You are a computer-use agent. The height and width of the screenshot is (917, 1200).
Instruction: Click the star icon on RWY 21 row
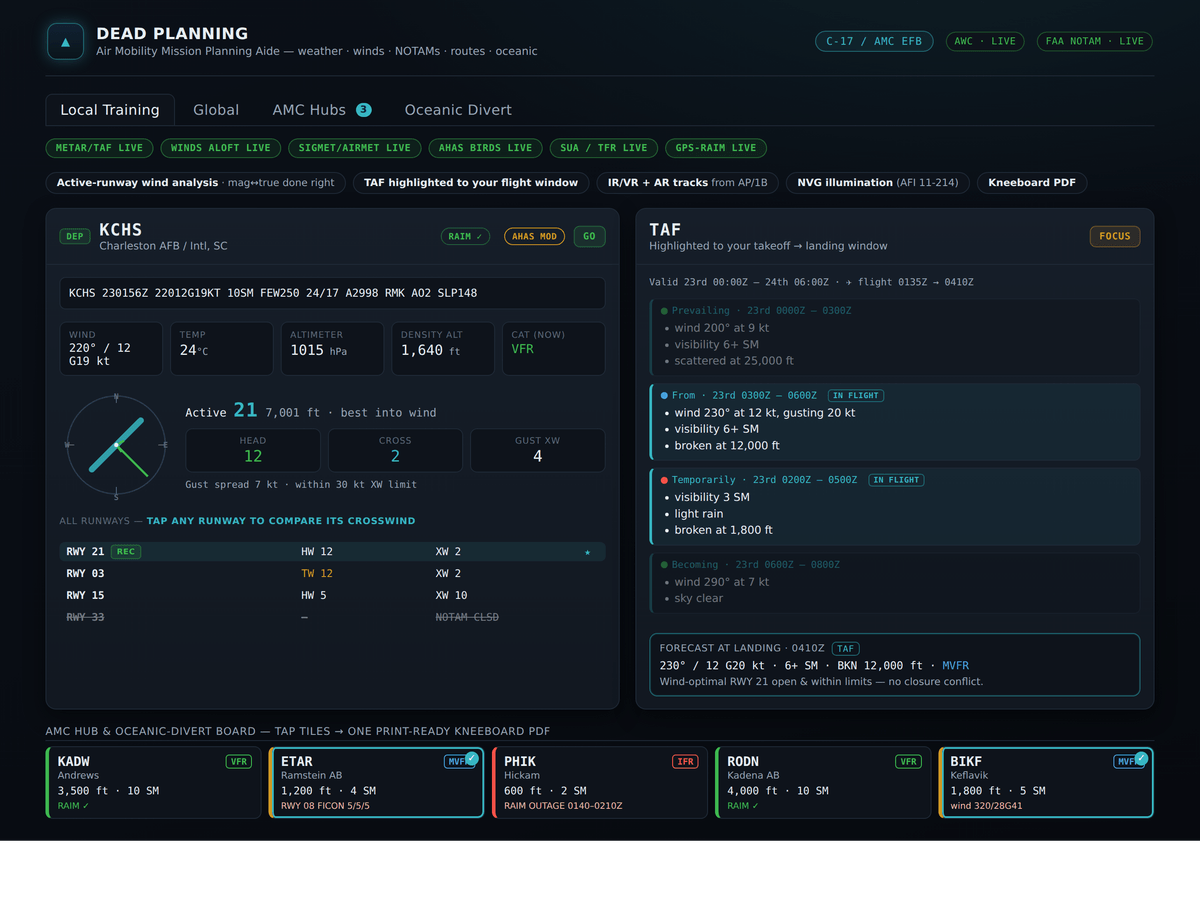pyautogui.click(x=588, y=552)
